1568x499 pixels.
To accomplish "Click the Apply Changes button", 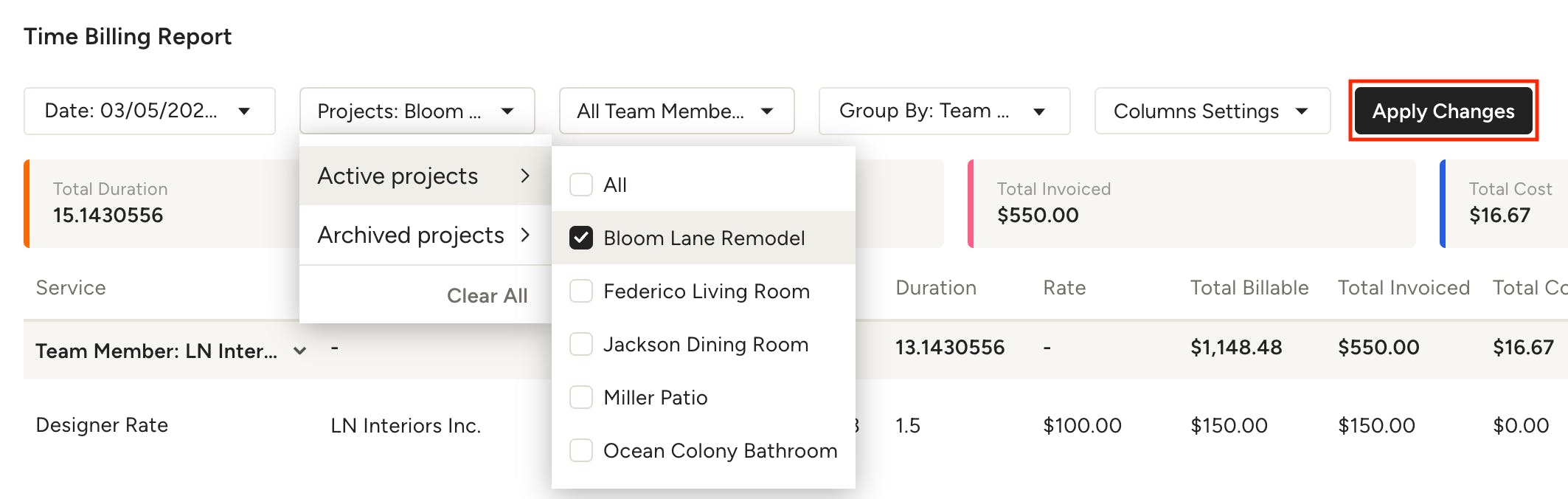I will pos(1443,111).
